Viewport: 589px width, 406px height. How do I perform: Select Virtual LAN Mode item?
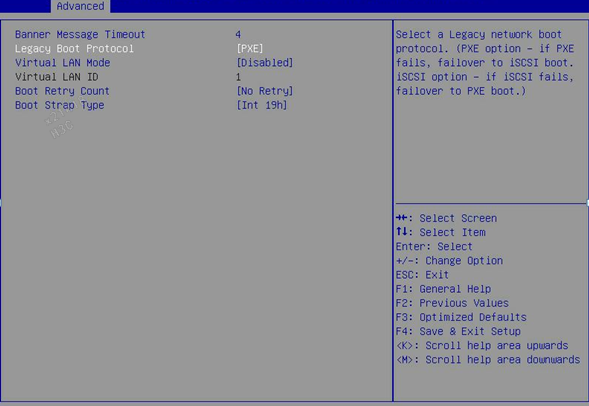tap(62, 63)
